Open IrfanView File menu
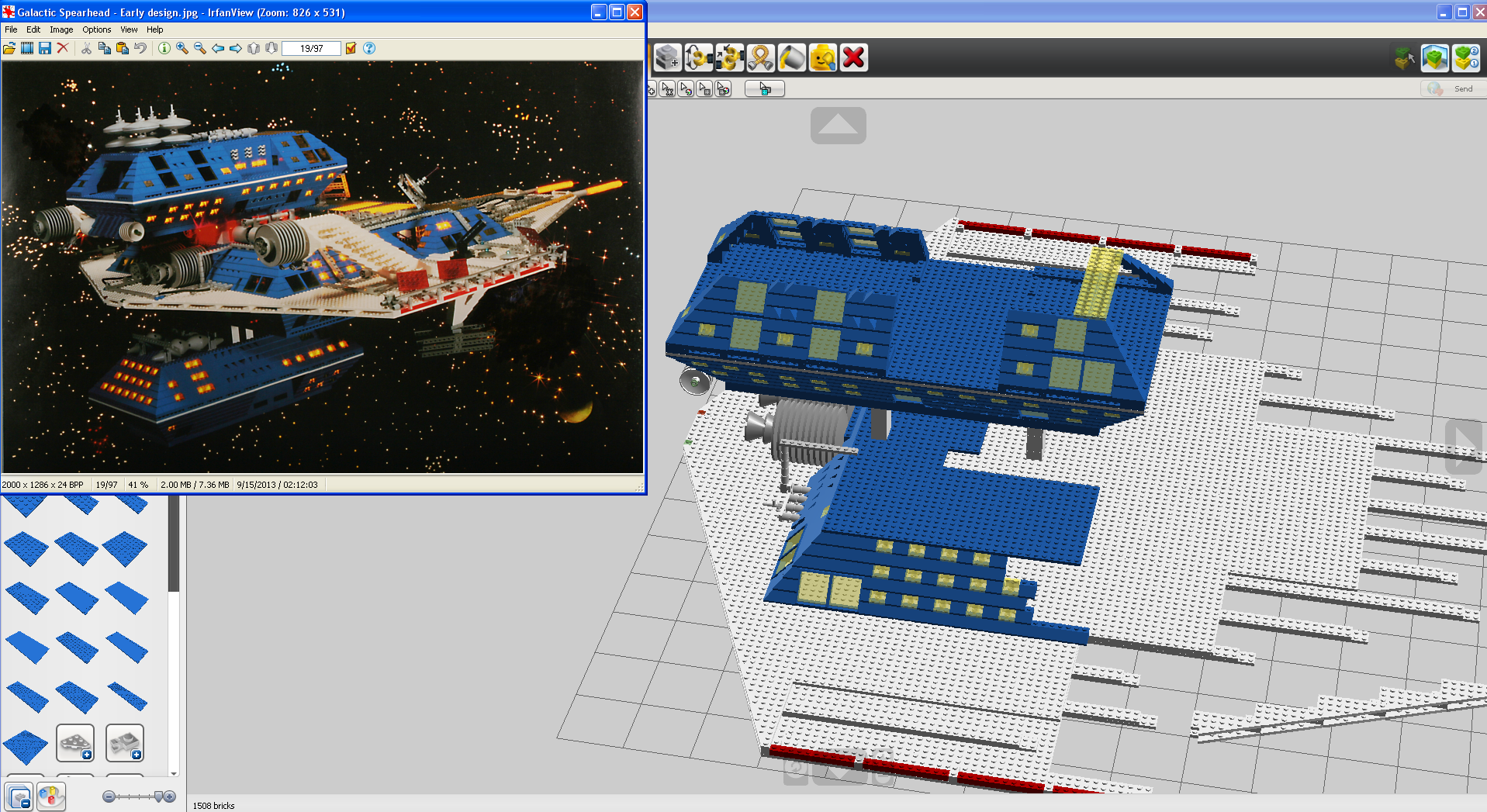The width and height of the screenshot is (1487, 812). click(x=11, y=29)
